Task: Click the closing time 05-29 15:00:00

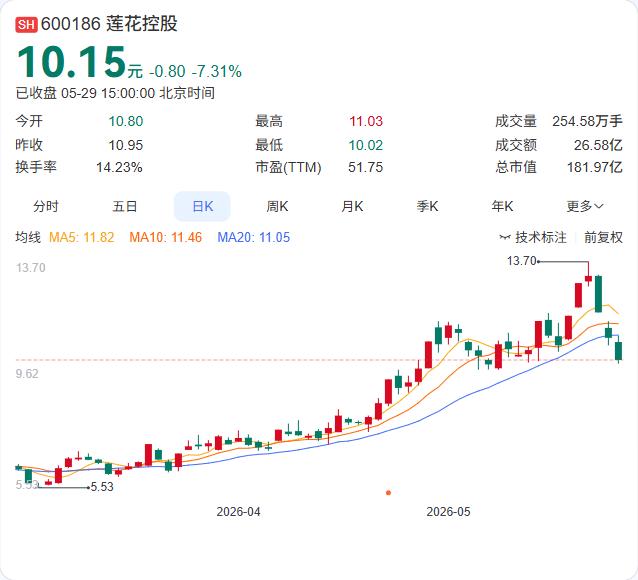Action: (x=108, y=93)
